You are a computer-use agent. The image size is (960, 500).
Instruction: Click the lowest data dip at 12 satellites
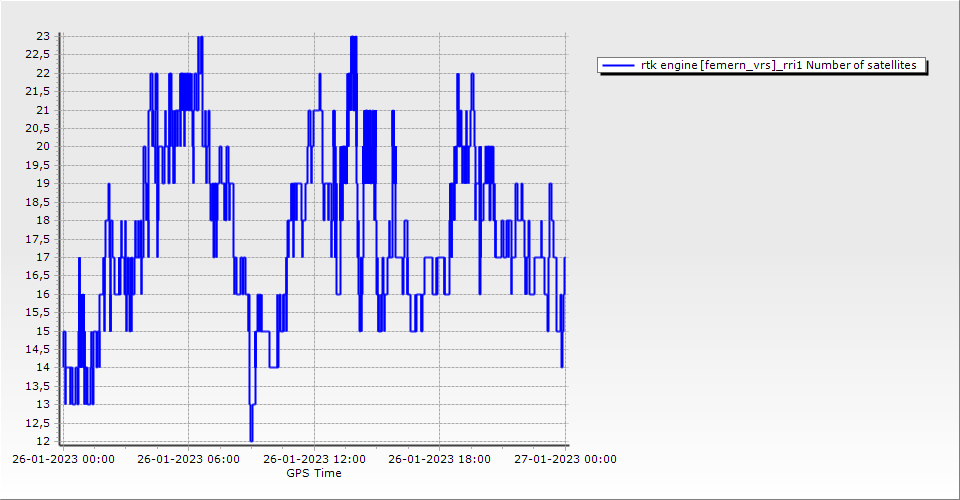pyautogui.click(x=251, y=439)
